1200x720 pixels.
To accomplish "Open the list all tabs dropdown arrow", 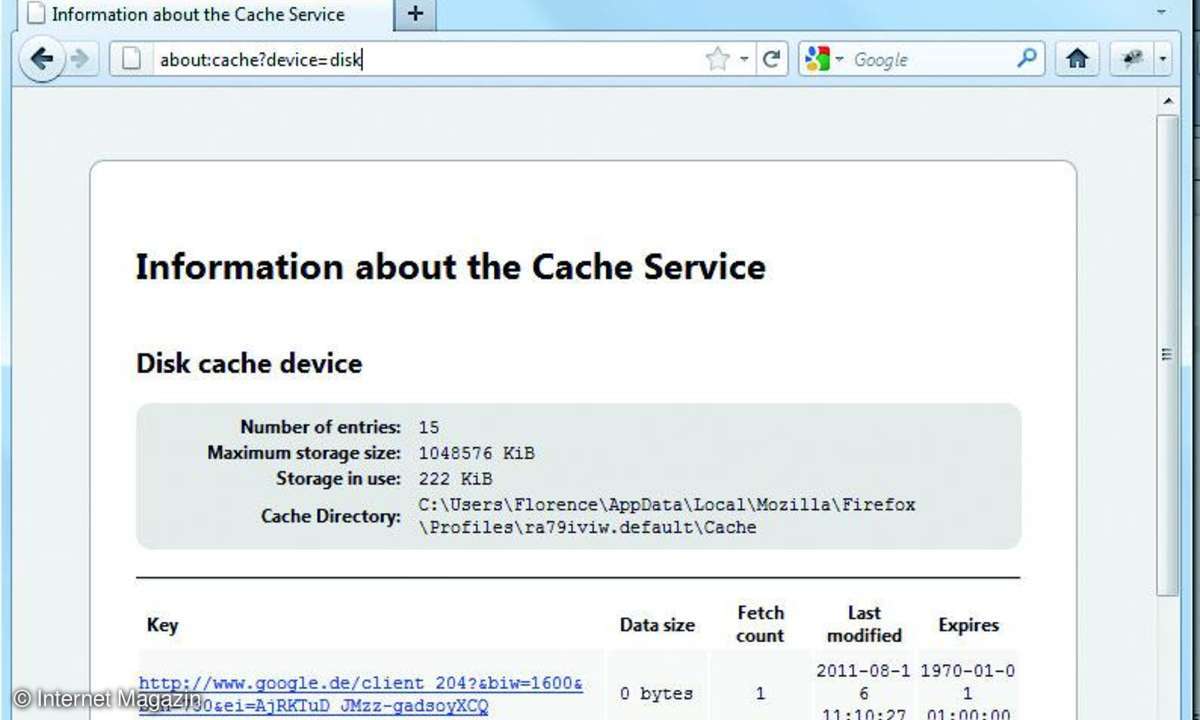I will click(1161, 14).
